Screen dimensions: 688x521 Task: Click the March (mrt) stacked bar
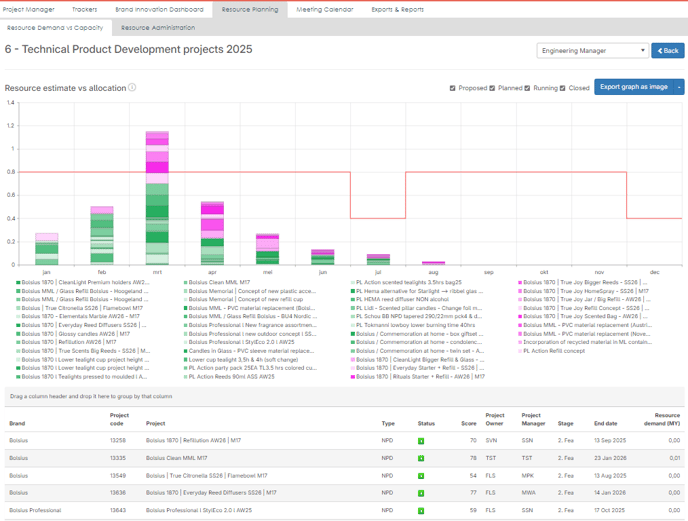coord(157,198)
